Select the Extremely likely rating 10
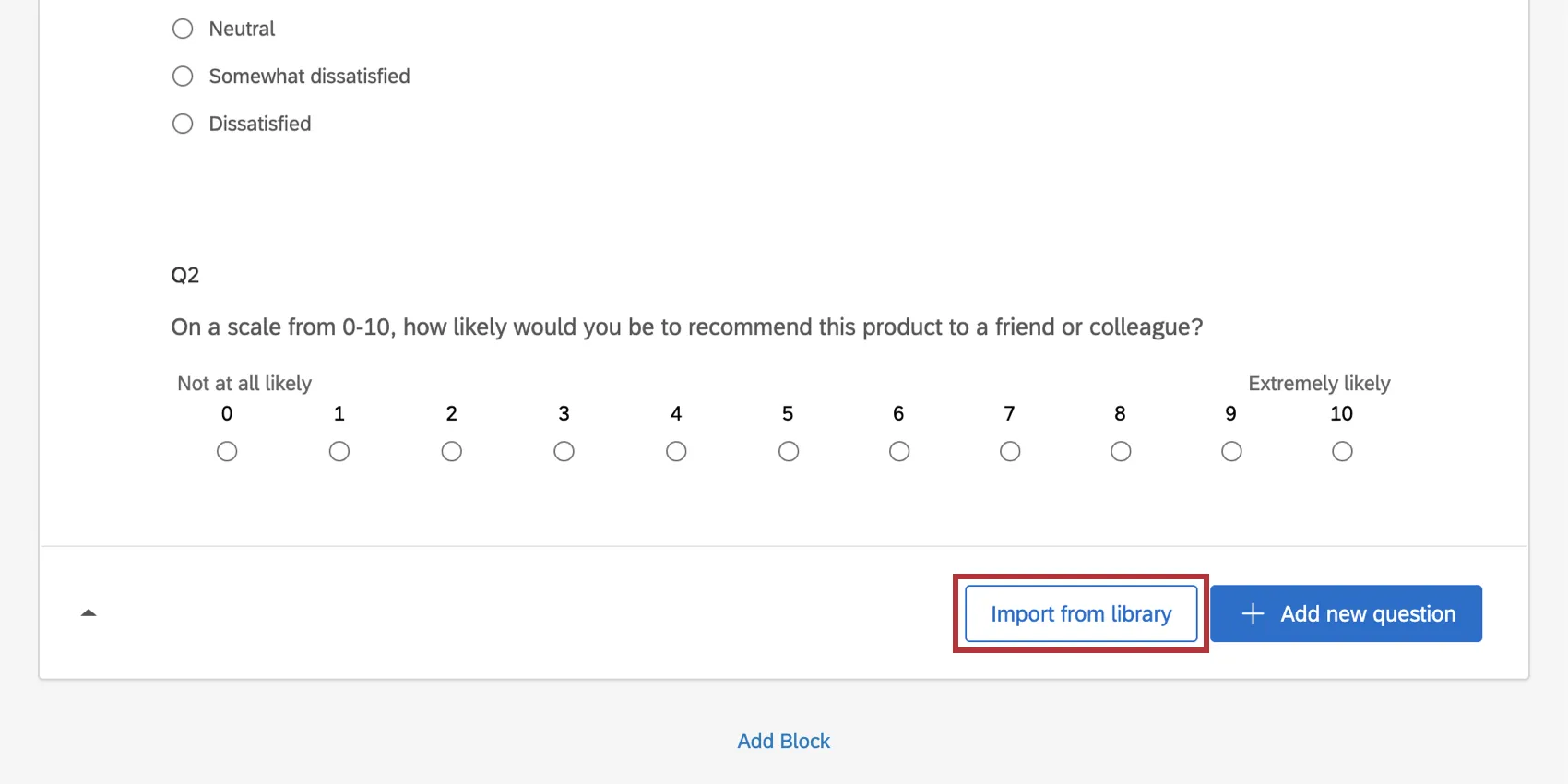Screen dimensions: 1568x784 coord(1341,451)
